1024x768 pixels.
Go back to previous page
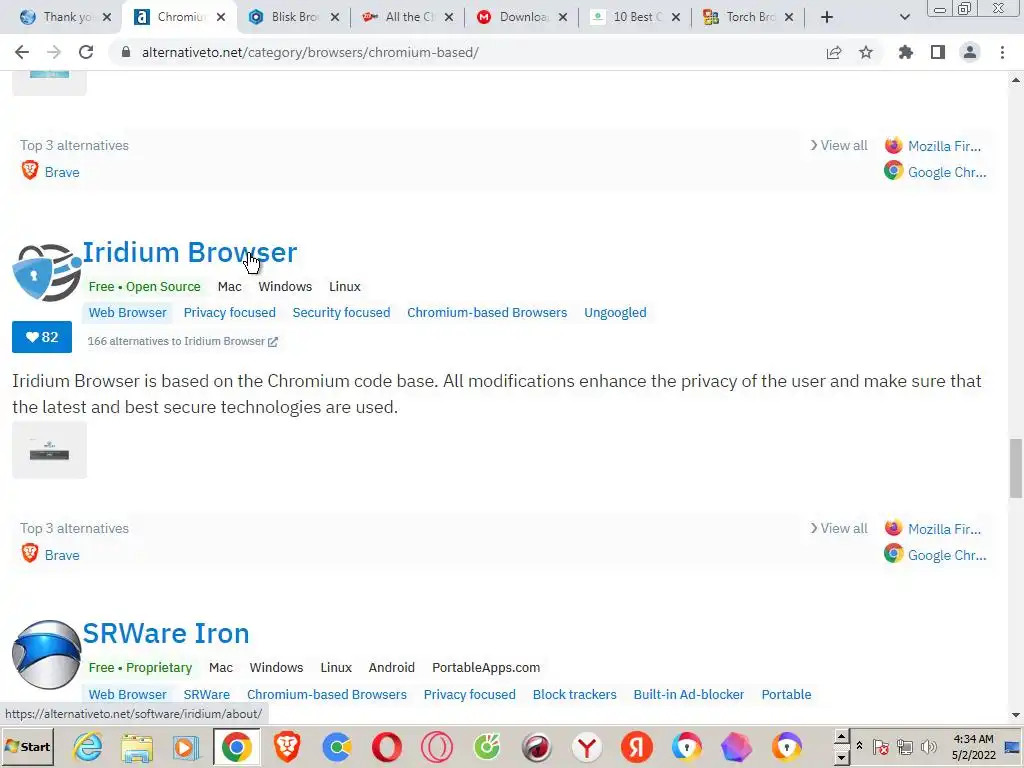point(22,52)
